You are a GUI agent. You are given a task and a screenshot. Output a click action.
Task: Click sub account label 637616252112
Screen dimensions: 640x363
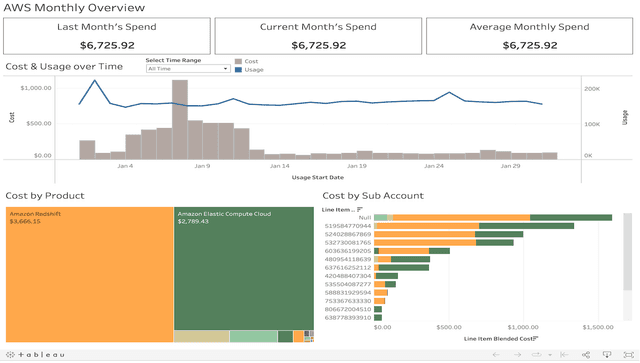[x=348, y=268]
